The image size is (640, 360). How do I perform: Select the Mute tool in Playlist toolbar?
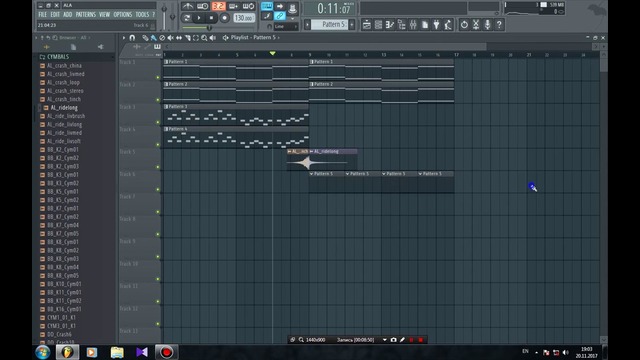point(171,38)
